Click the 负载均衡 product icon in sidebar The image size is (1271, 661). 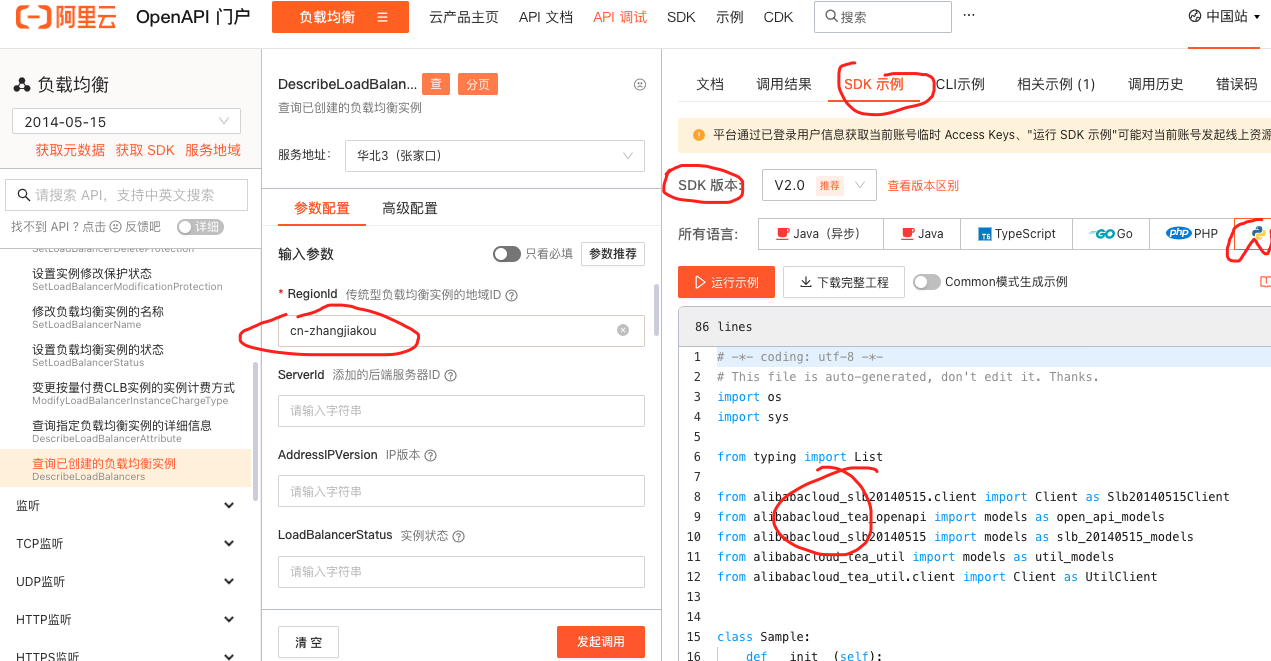tap(22, 84)
